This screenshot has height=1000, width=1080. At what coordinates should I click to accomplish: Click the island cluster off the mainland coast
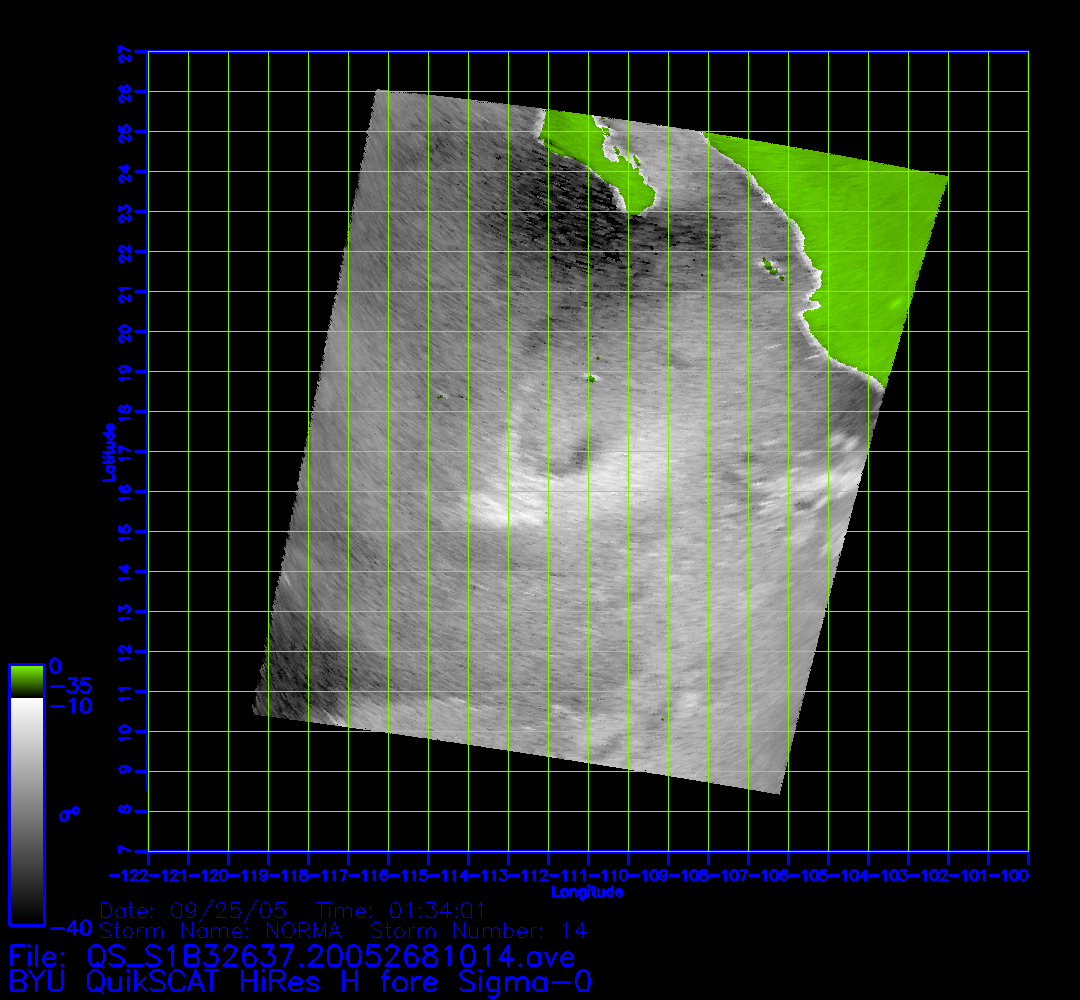(x=771, y=266)
